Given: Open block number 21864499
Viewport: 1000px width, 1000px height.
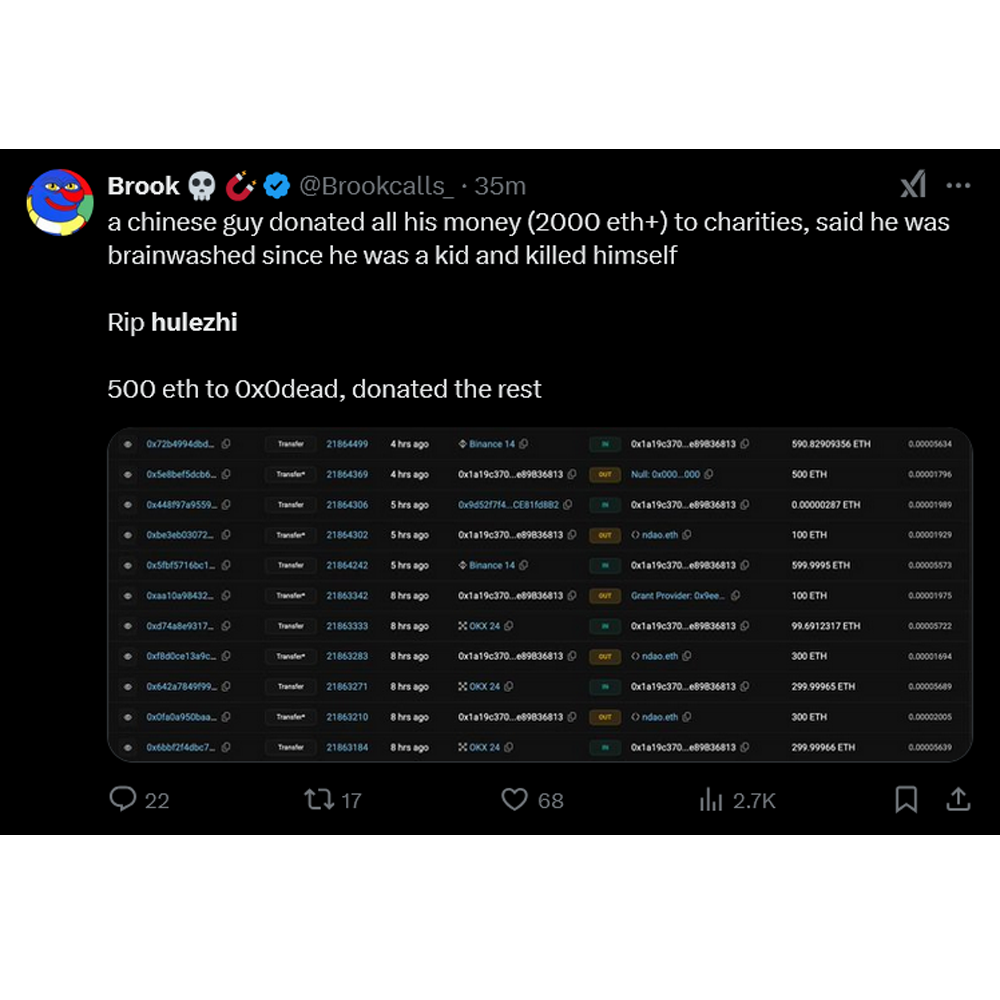Looking at the screenshot, I should 347,444.
